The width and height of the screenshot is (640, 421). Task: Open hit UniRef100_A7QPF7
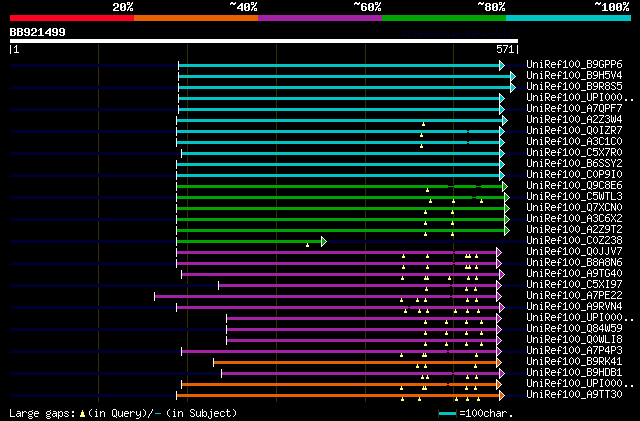click(574, 109)
